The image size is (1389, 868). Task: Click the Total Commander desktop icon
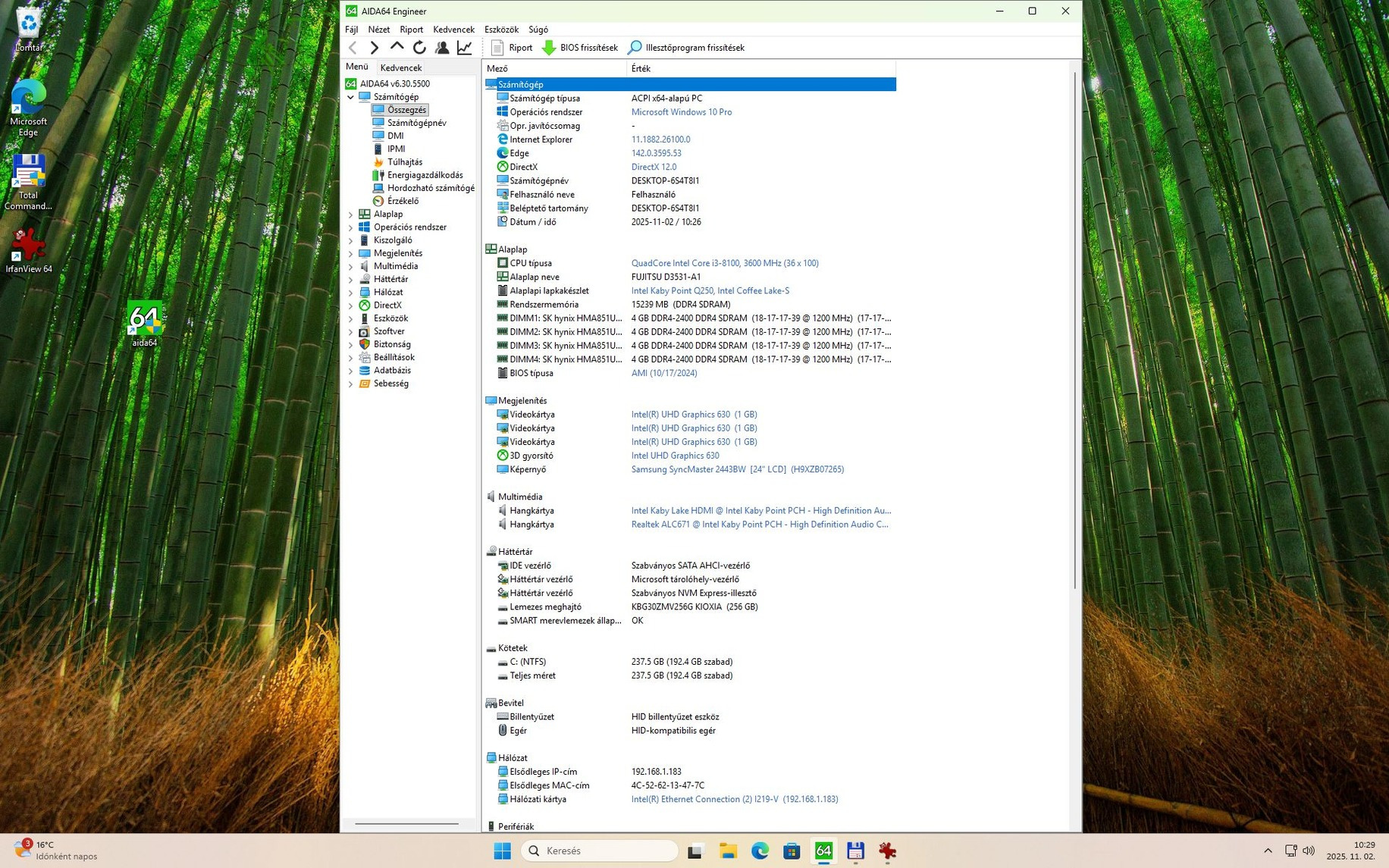(28, 183)
